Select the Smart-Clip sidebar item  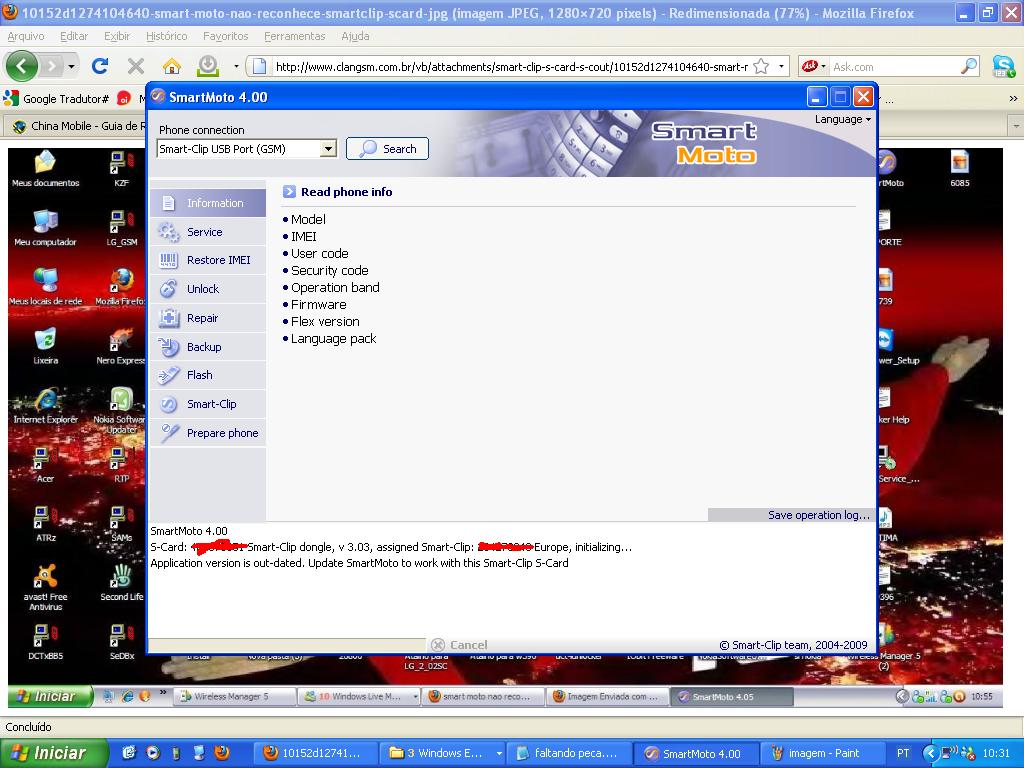click(208, 404)
